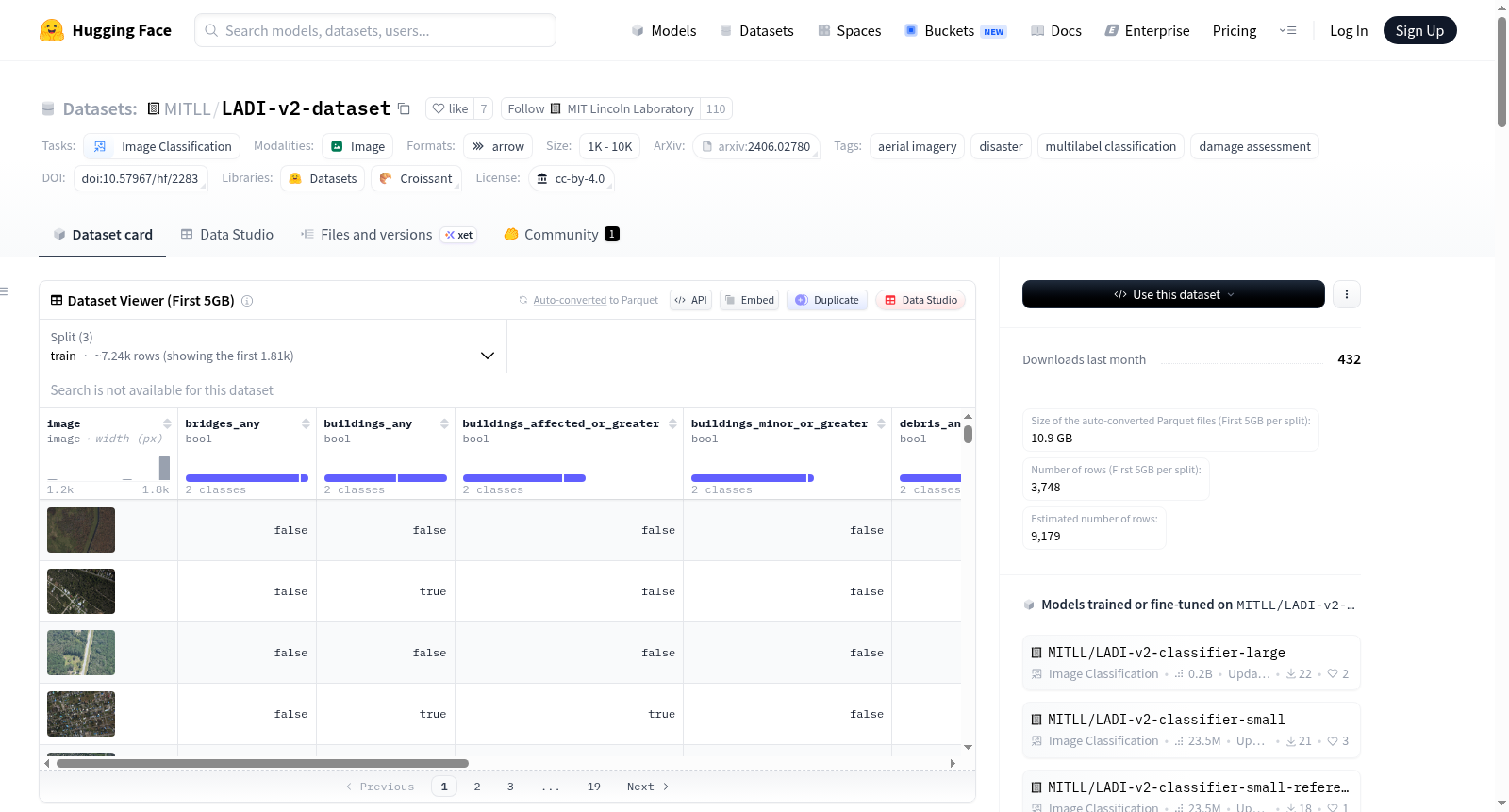Viewport: 1509px width, 812px height.
Task: Click the disaster tag
Action: coord(1001,146)
